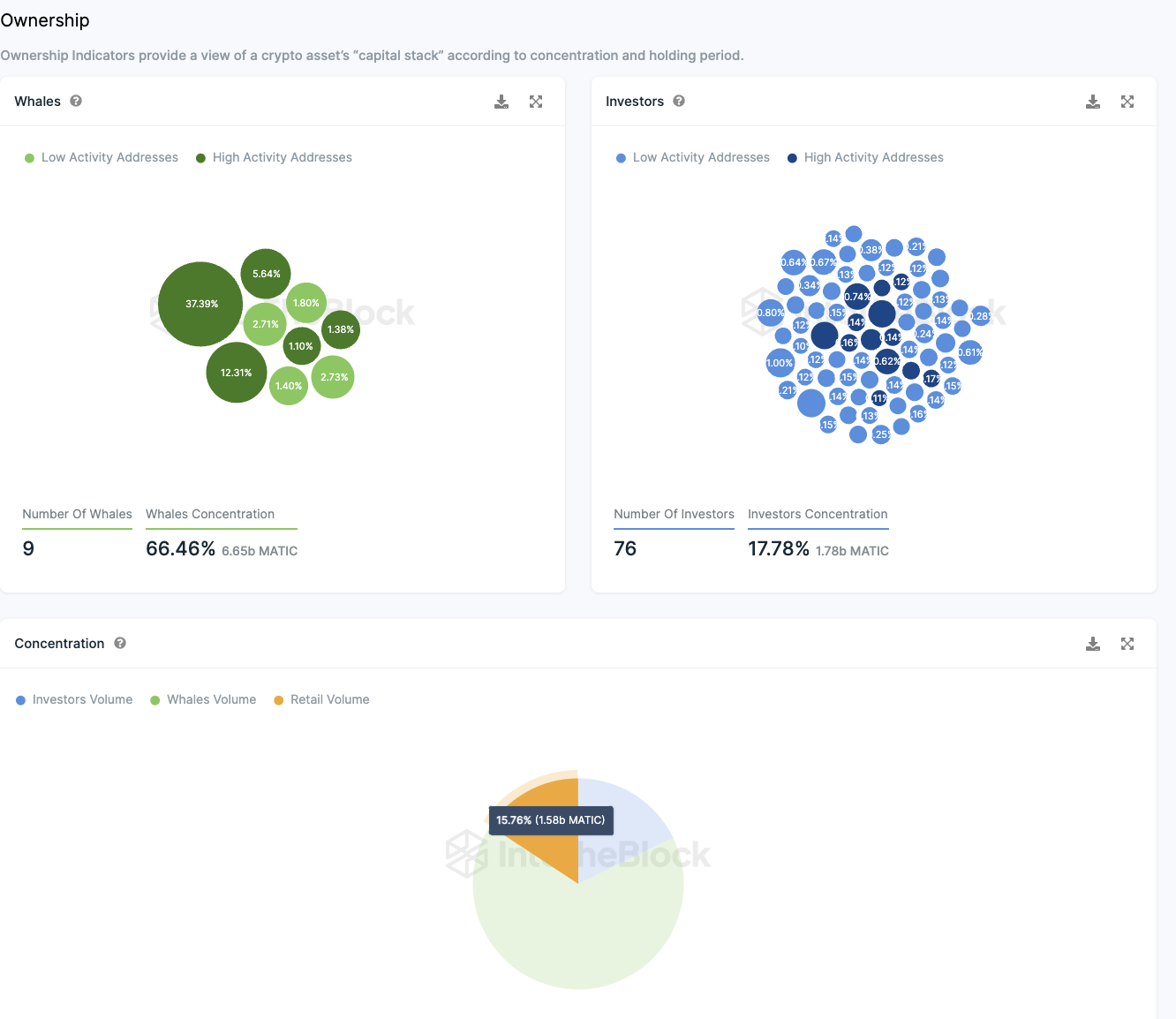1176x1019 pixels.
Task: Download the Investors chart data
Action: 1093,102
